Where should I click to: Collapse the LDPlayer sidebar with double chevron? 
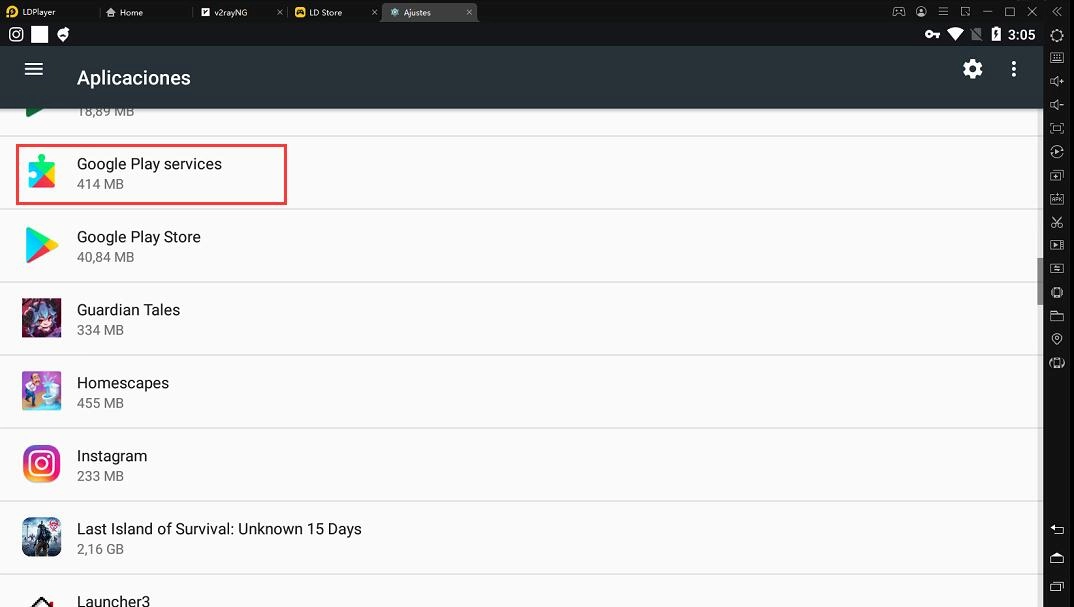(1057, 12)
